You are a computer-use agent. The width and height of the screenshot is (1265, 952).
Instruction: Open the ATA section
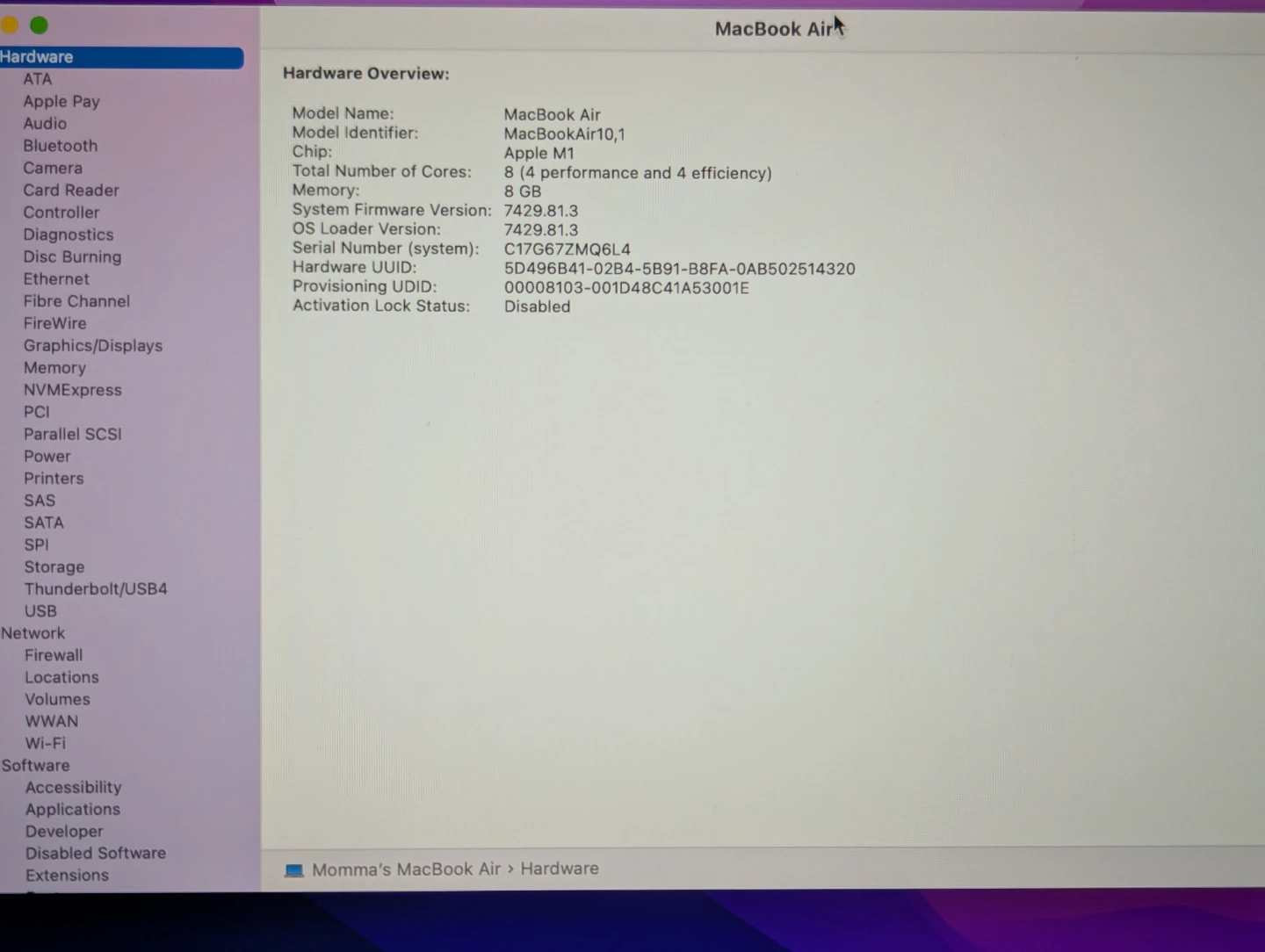pos(38,79)
